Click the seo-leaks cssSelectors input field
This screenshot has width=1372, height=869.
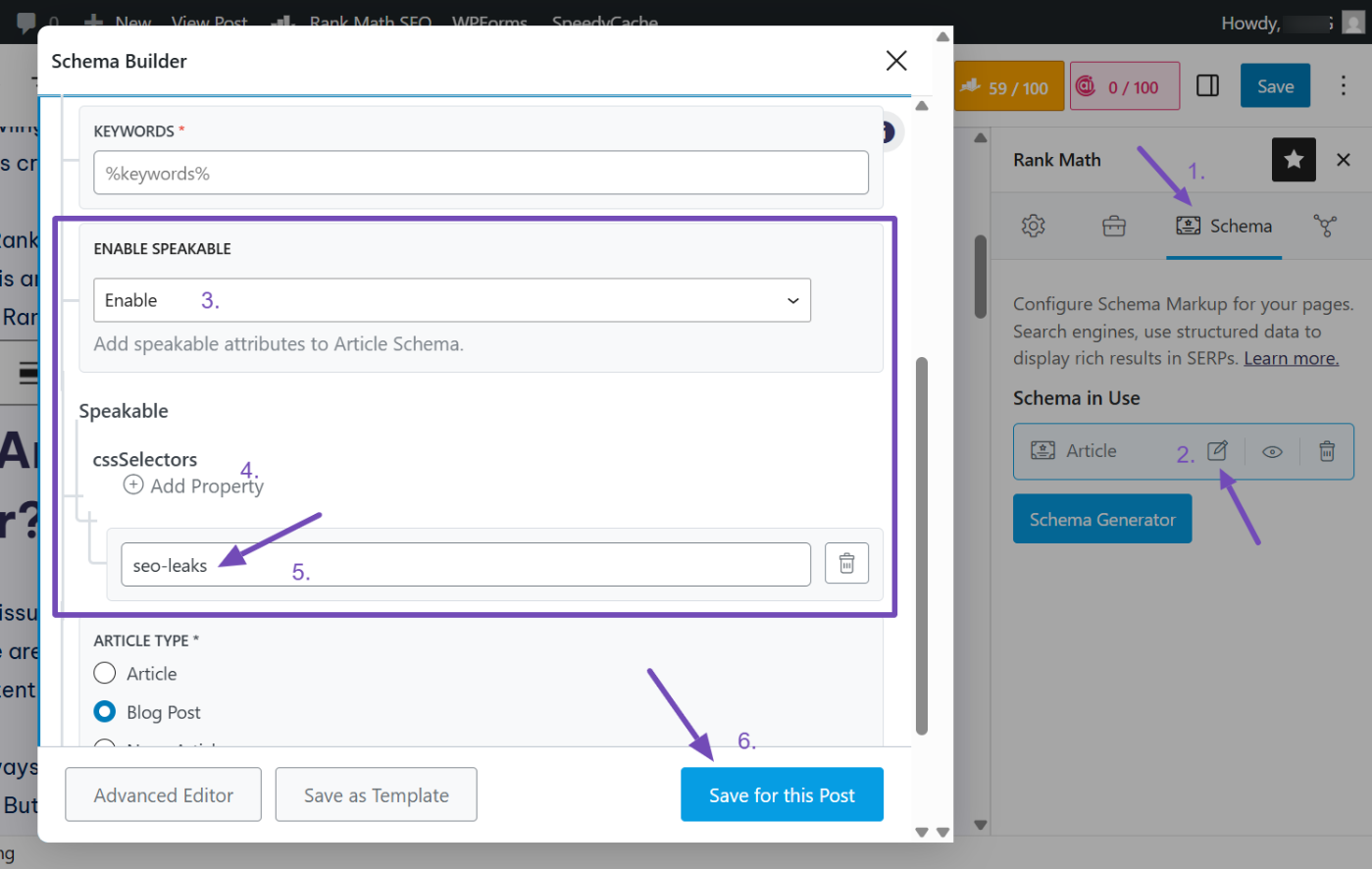[x=466, y=564]
